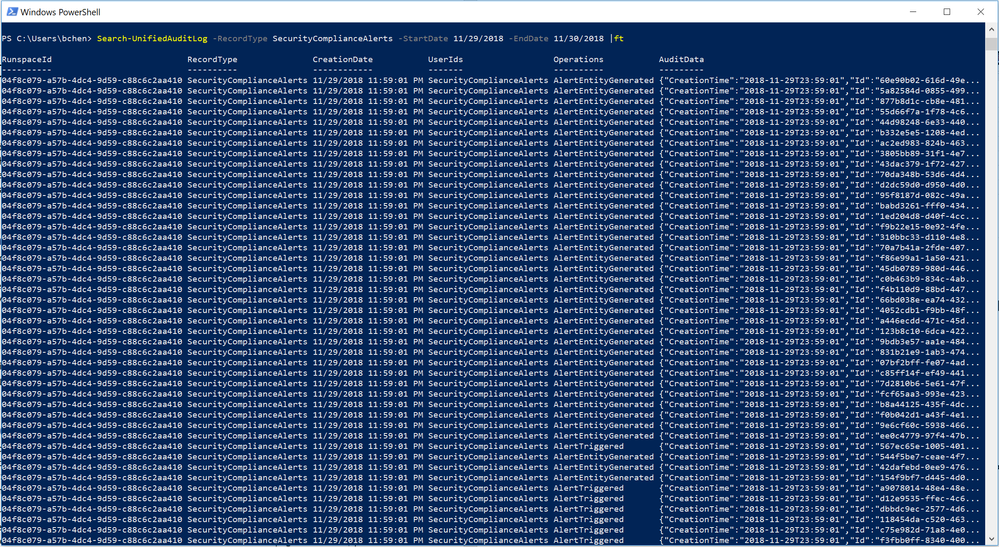Click AuditData entry with Id 9e6cf60c-5938-466
Image resolution: width=999 pixels, height=547 pixels.
820,425
